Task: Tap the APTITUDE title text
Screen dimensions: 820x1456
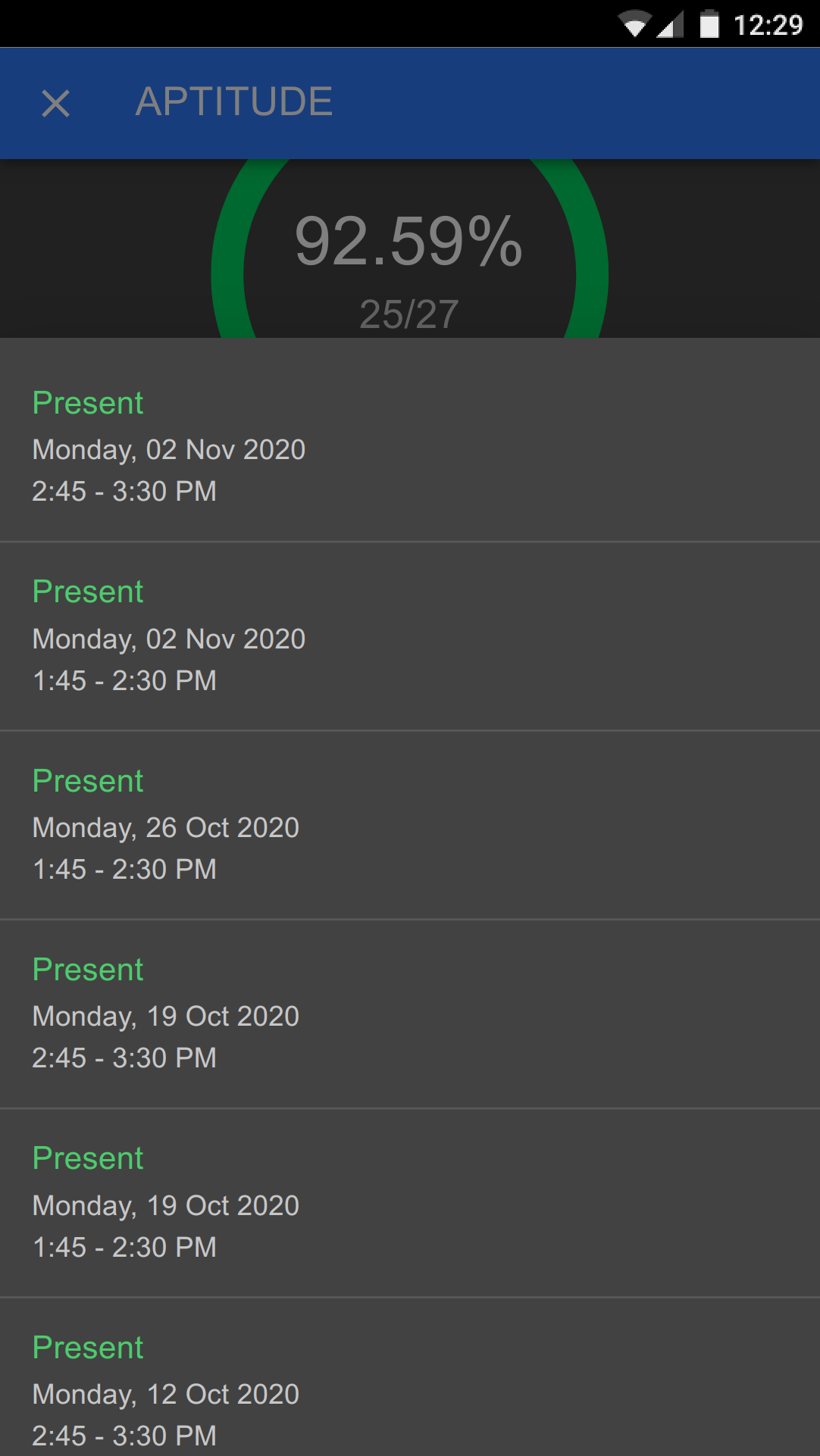Action: coord(233,102)
